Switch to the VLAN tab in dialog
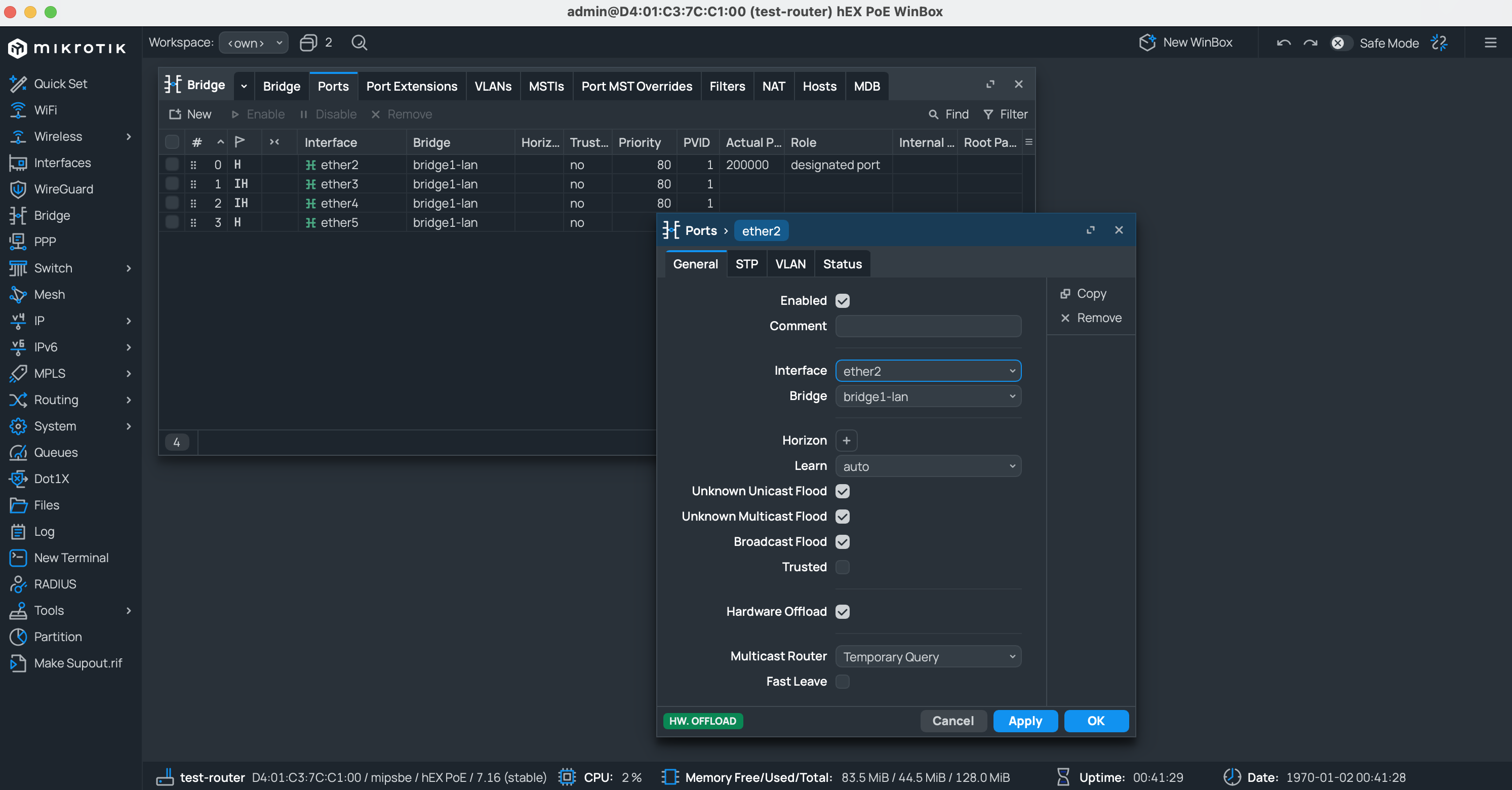 [x=790, y=264]
